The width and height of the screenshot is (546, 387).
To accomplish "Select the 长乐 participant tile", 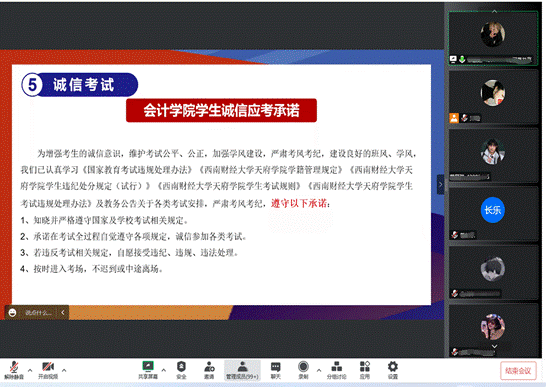I will coord(493,213).
